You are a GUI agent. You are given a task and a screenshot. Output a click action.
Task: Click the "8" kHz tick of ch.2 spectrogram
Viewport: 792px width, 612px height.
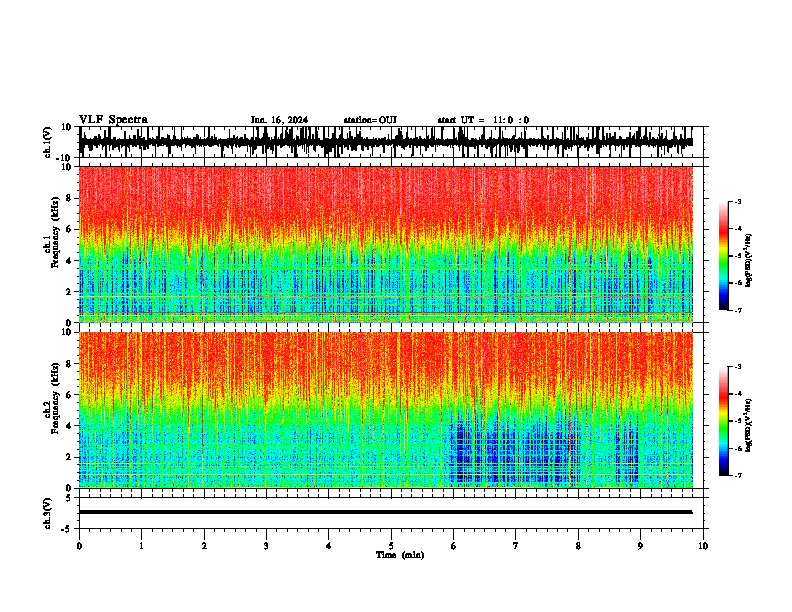pyautogui.click(x=69, y=364)
